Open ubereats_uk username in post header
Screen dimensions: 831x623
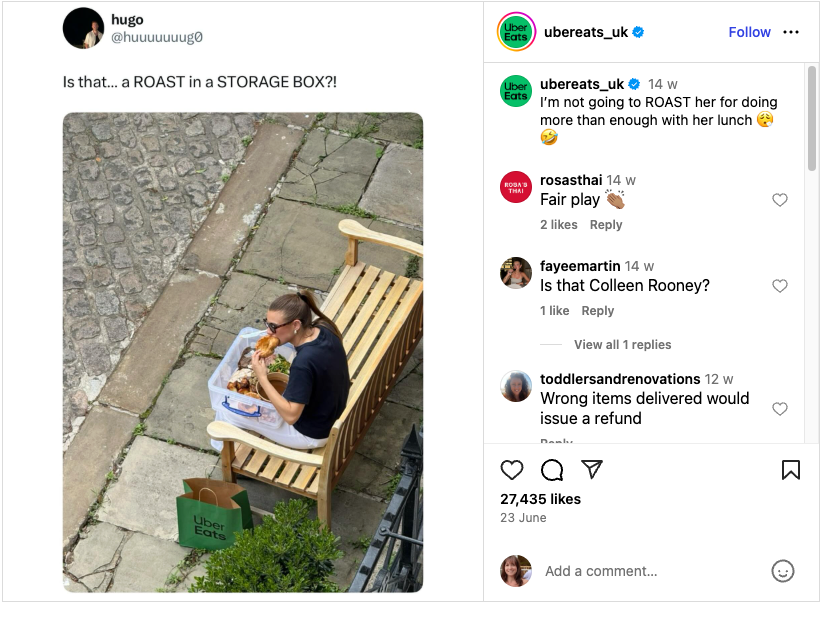pyautogui.click(x=586, y=32)
